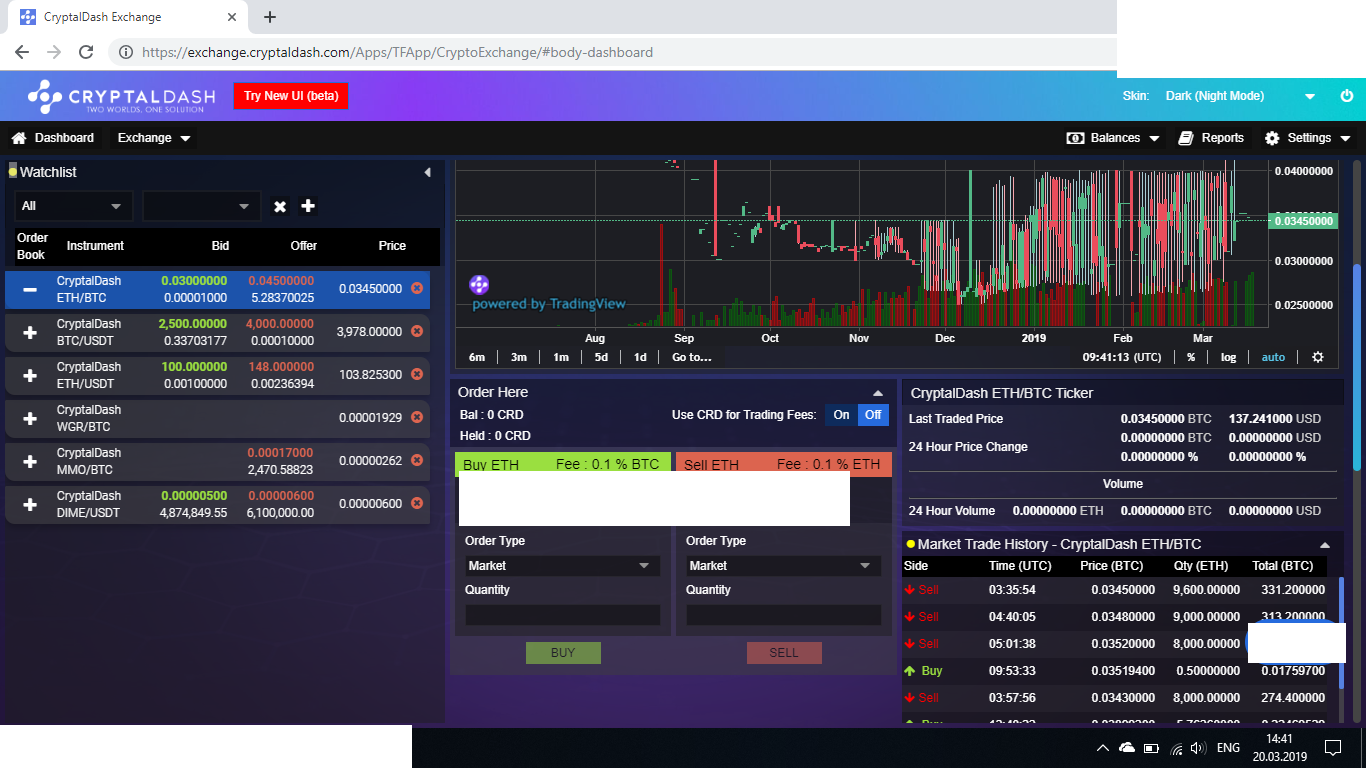The image size is (1366, 768).
Task: Open the empty second Watchlist dropdown
Action: tap(202, 206)
